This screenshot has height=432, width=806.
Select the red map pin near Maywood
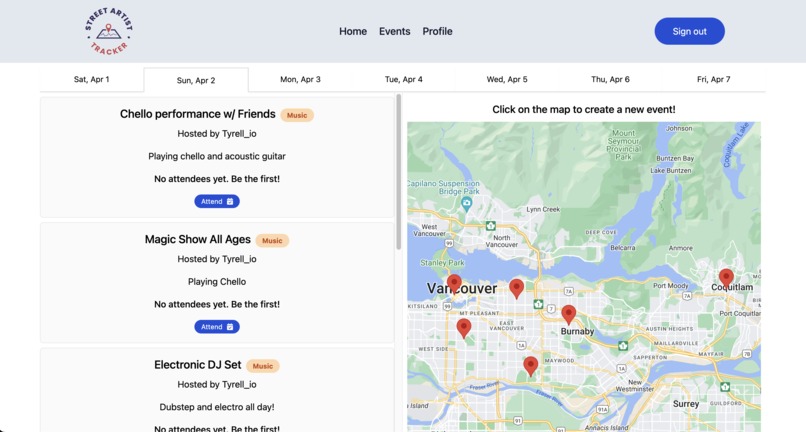pyautogui.click(x=530, y=366)
